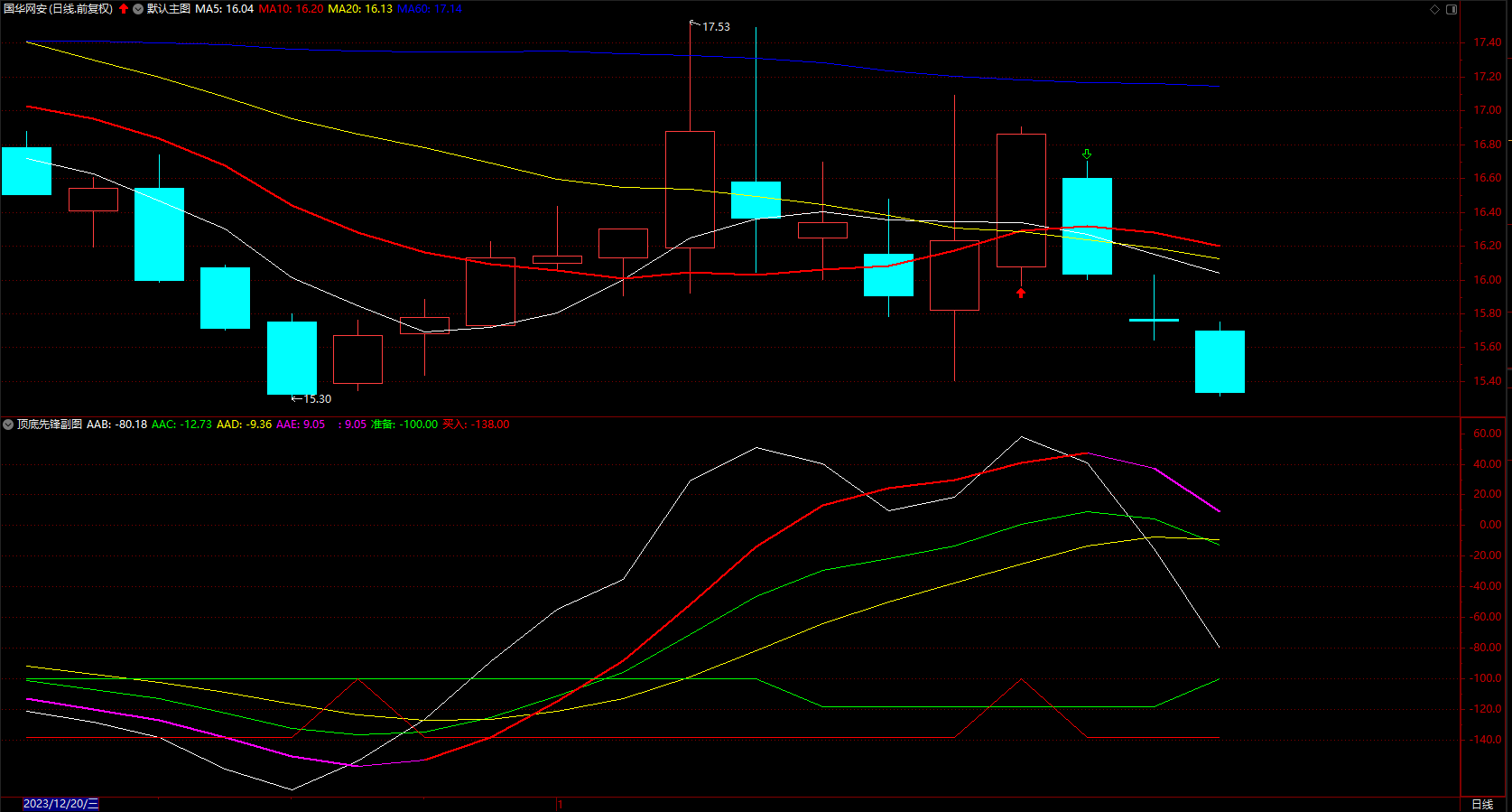The image size is (1512, 812).
Task: Click the 2023/12/20 date label
Action: click(x=61, y=804)
